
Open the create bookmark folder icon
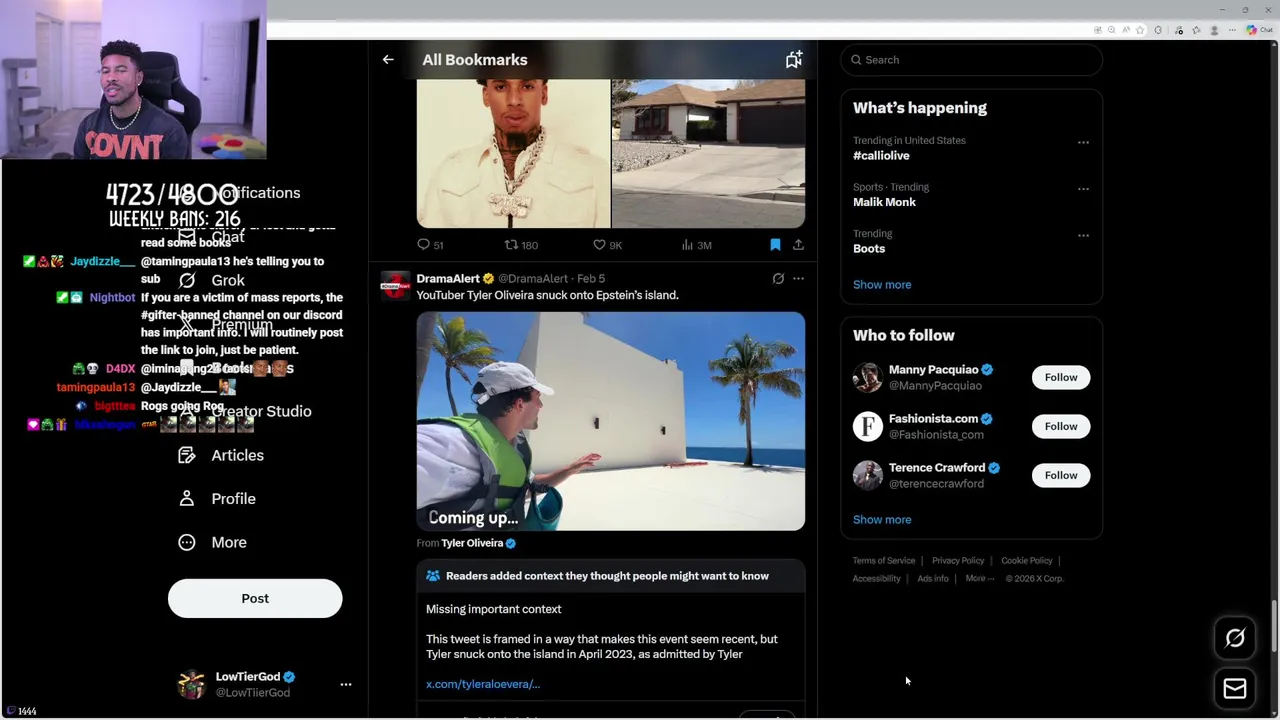click(794, 60)
